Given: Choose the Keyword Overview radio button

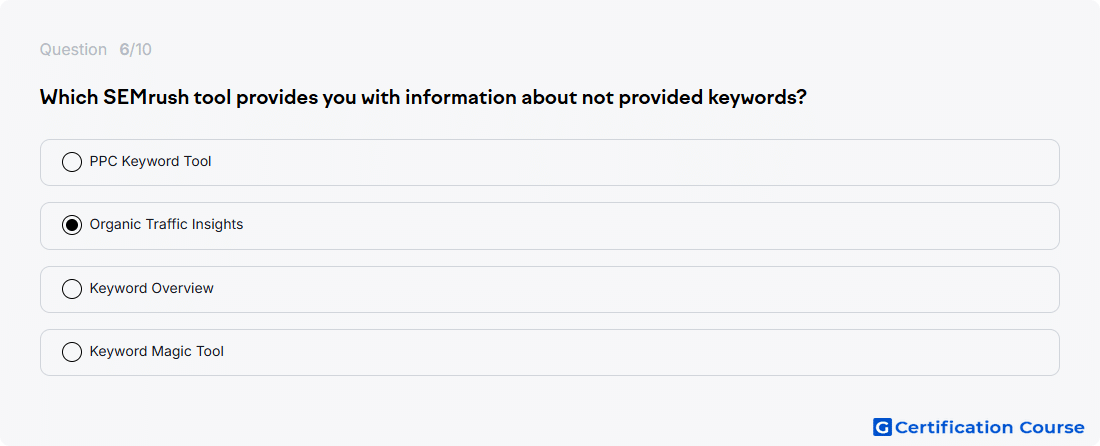Looking at the screenshot, I should 72,289.
